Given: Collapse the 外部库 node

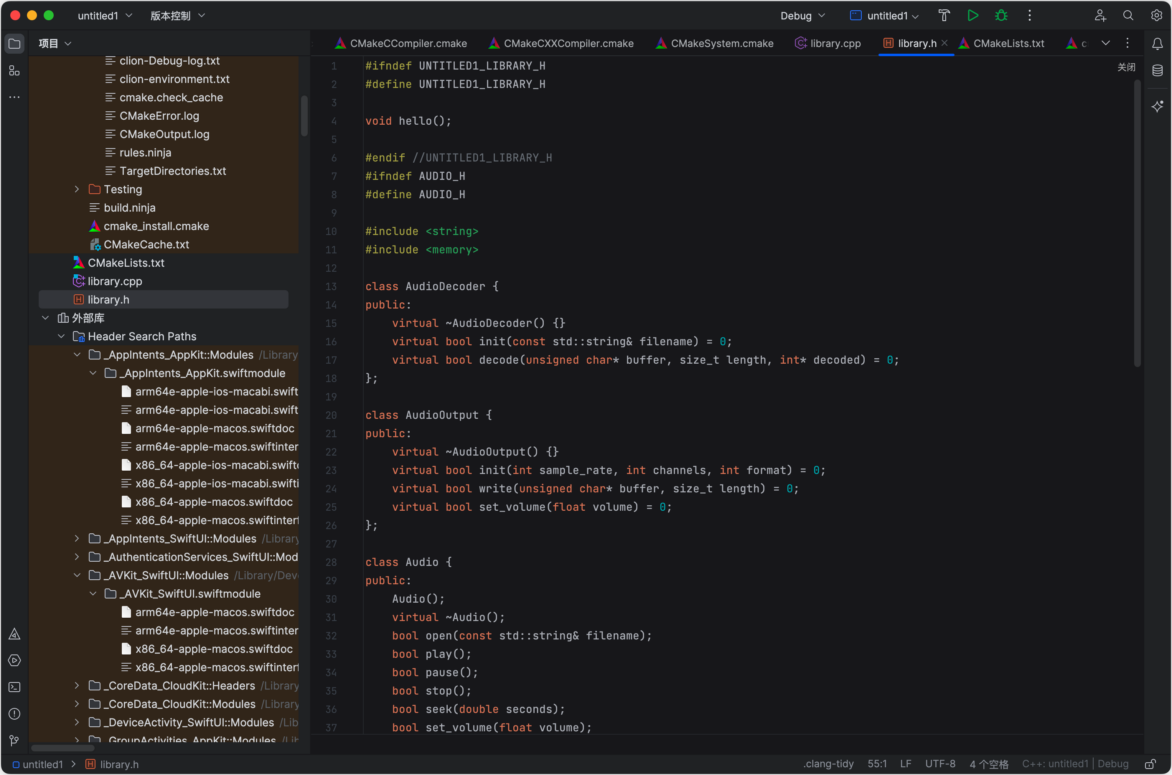Looking at the screenshot, I should point(46,318).
